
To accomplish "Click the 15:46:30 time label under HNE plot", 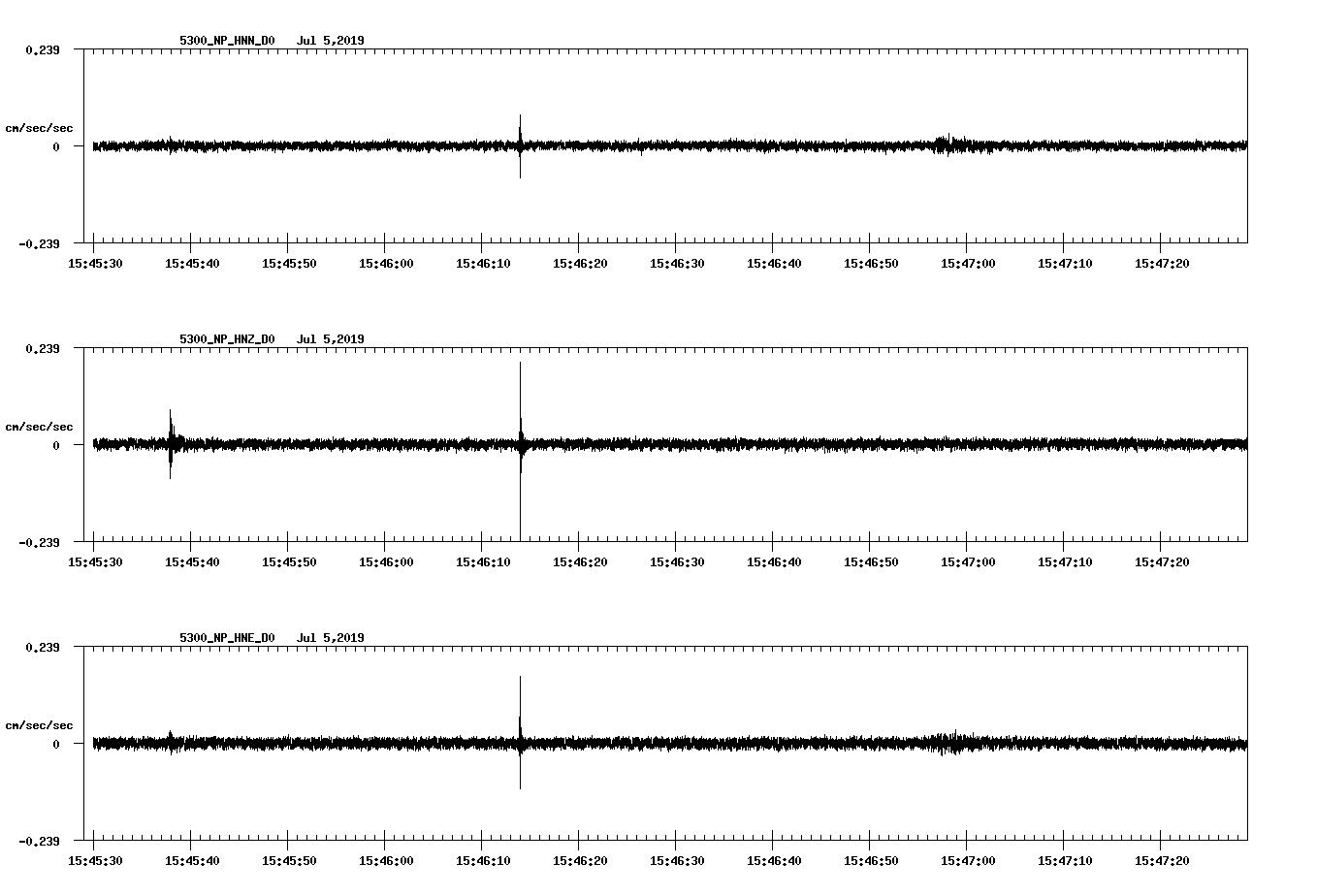I will click(x=677, y=860).
